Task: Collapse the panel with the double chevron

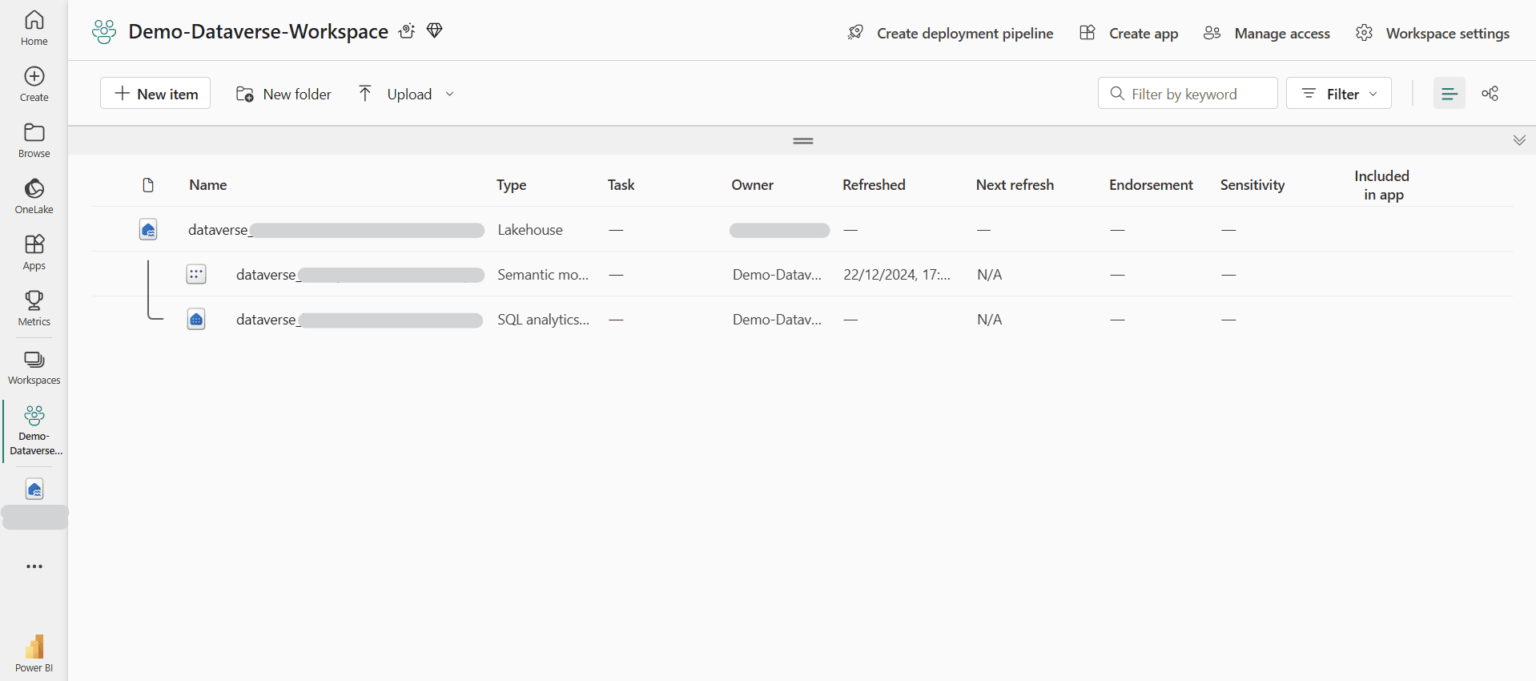Action: 1519,140
